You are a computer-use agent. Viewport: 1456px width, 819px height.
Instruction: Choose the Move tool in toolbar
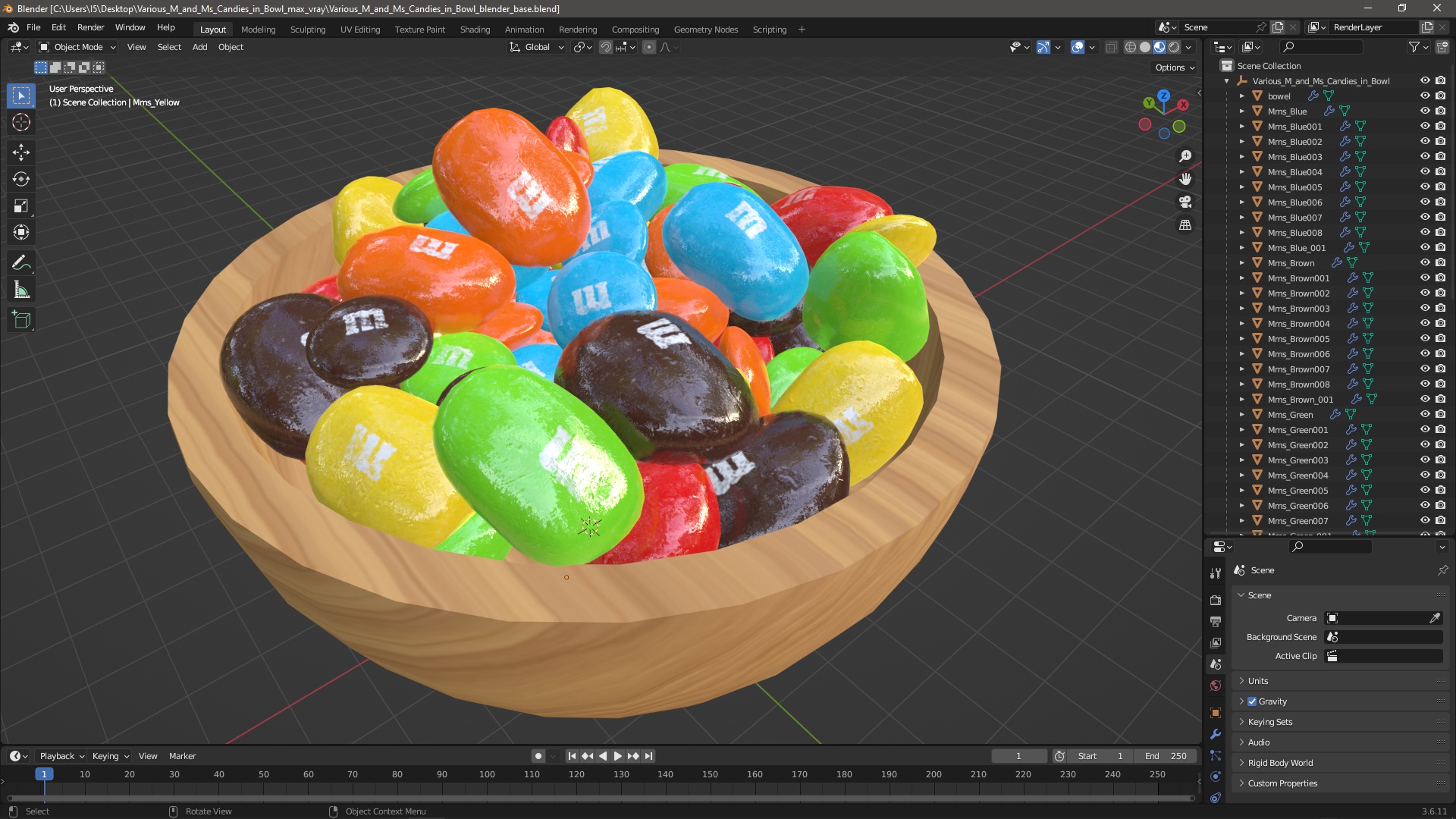click(x=21, y=152)
